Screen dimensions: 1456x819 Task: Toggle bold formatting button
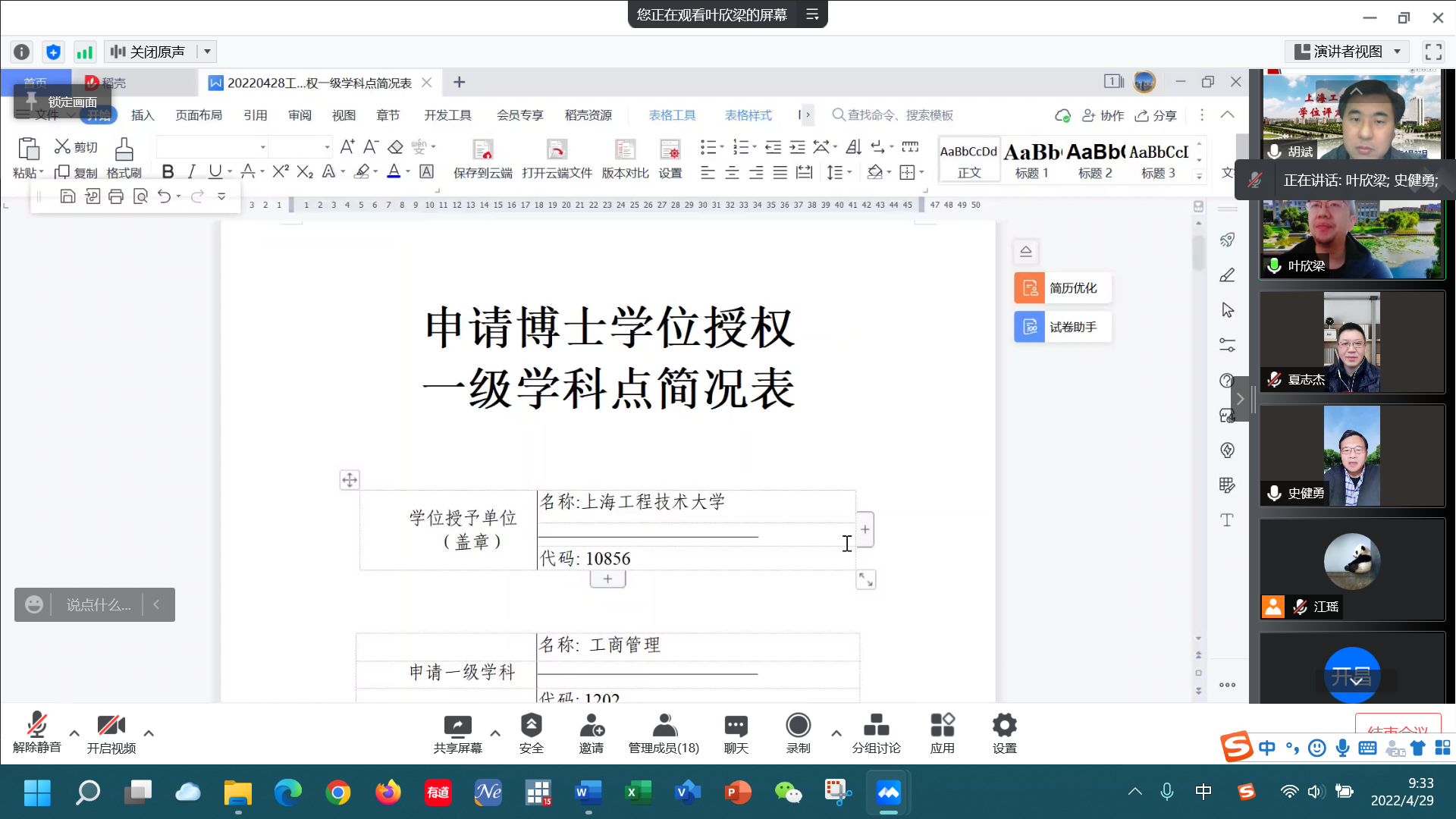(168, 172)
